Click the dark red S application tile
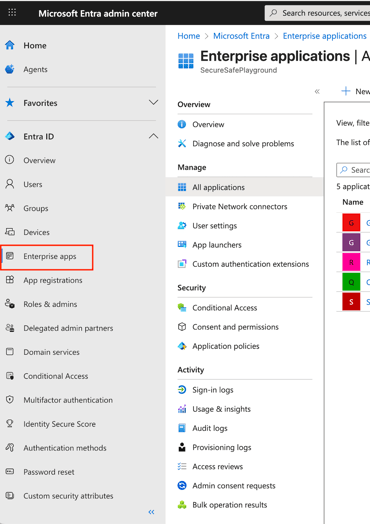The image size is (370, 524). pos(351,301)
